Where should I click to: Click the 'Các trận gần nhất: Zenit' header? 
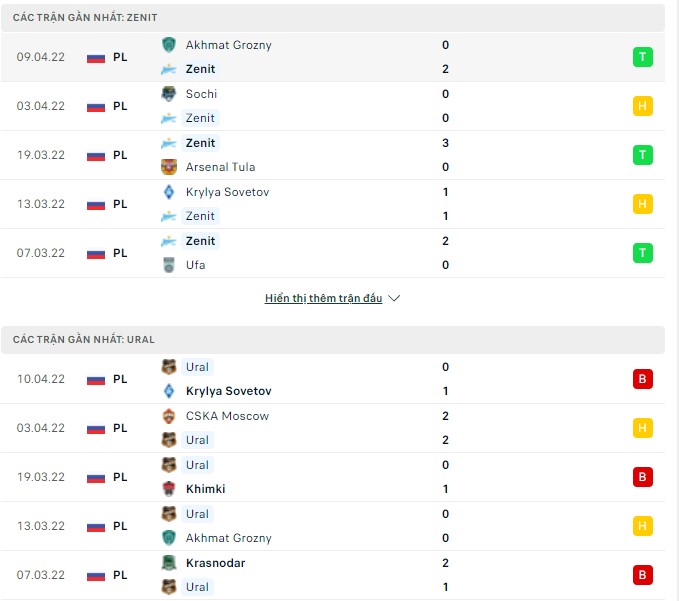pos(85,18)
